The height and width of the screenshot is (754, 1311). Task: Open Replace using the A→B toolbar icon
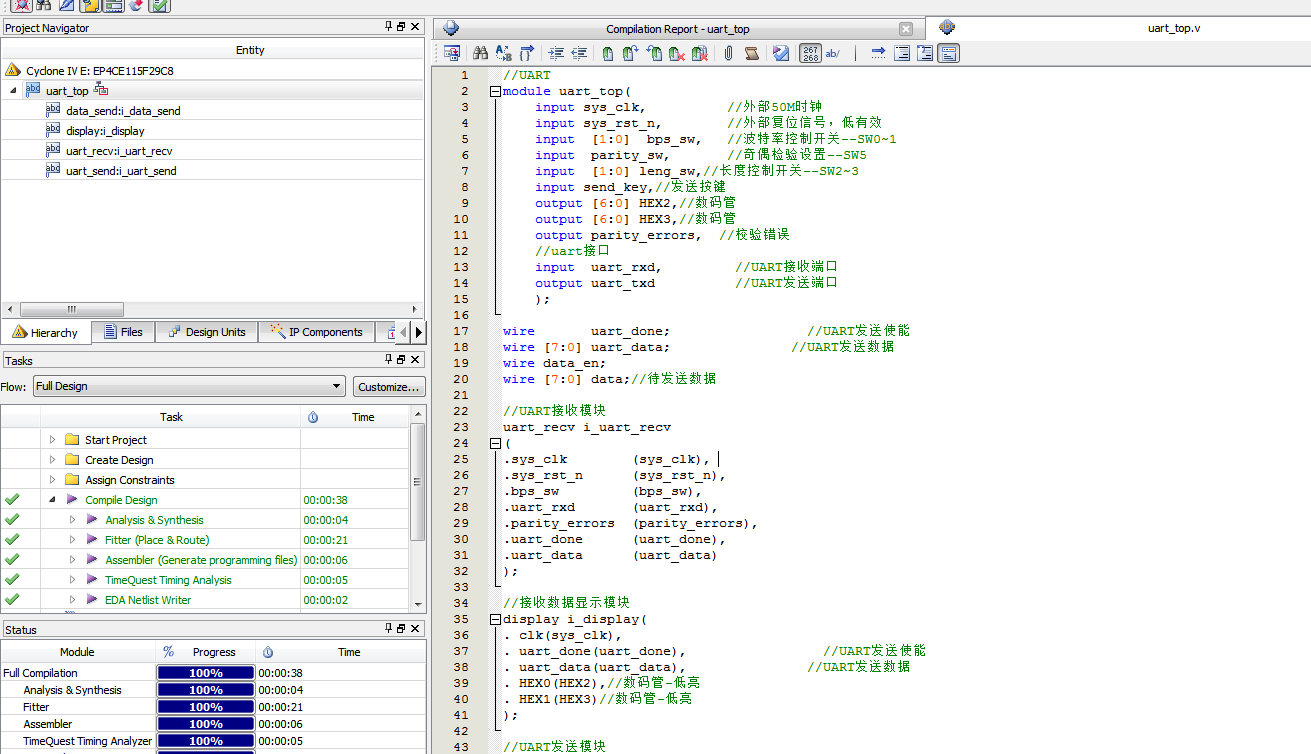tap(503, 53)
